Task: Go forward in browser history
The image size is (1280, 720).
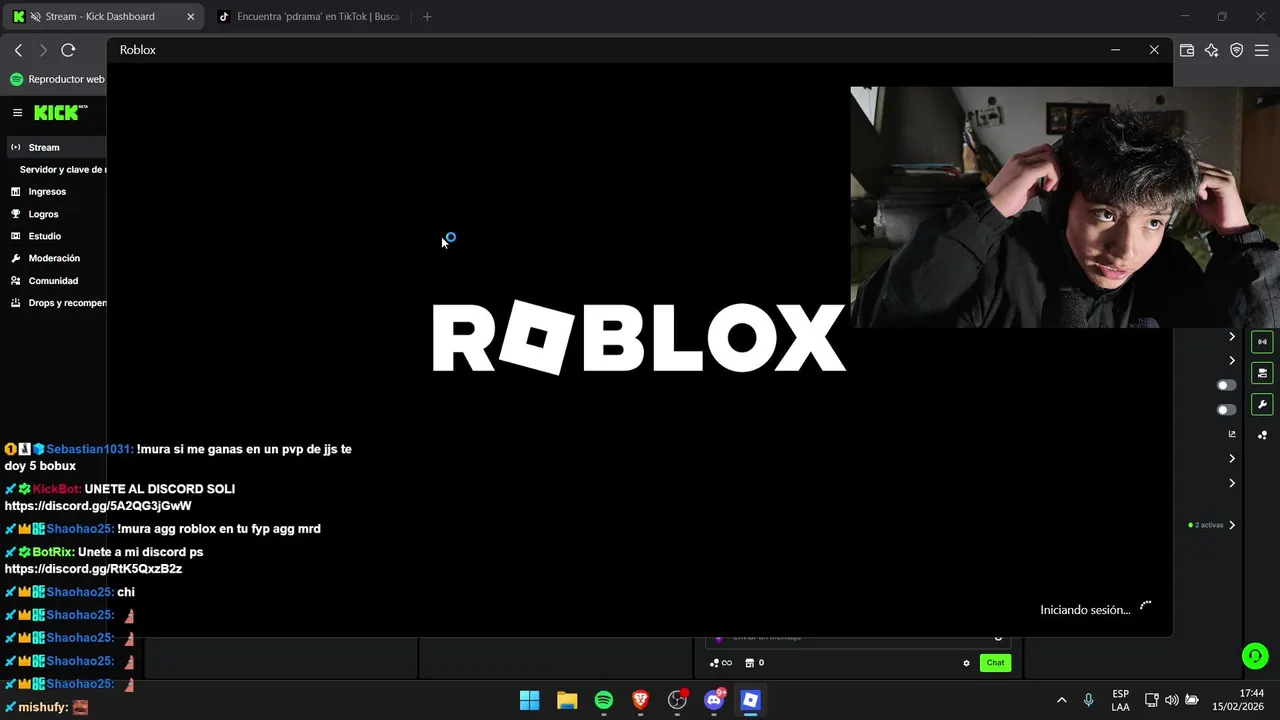Action: pos(43,50)
